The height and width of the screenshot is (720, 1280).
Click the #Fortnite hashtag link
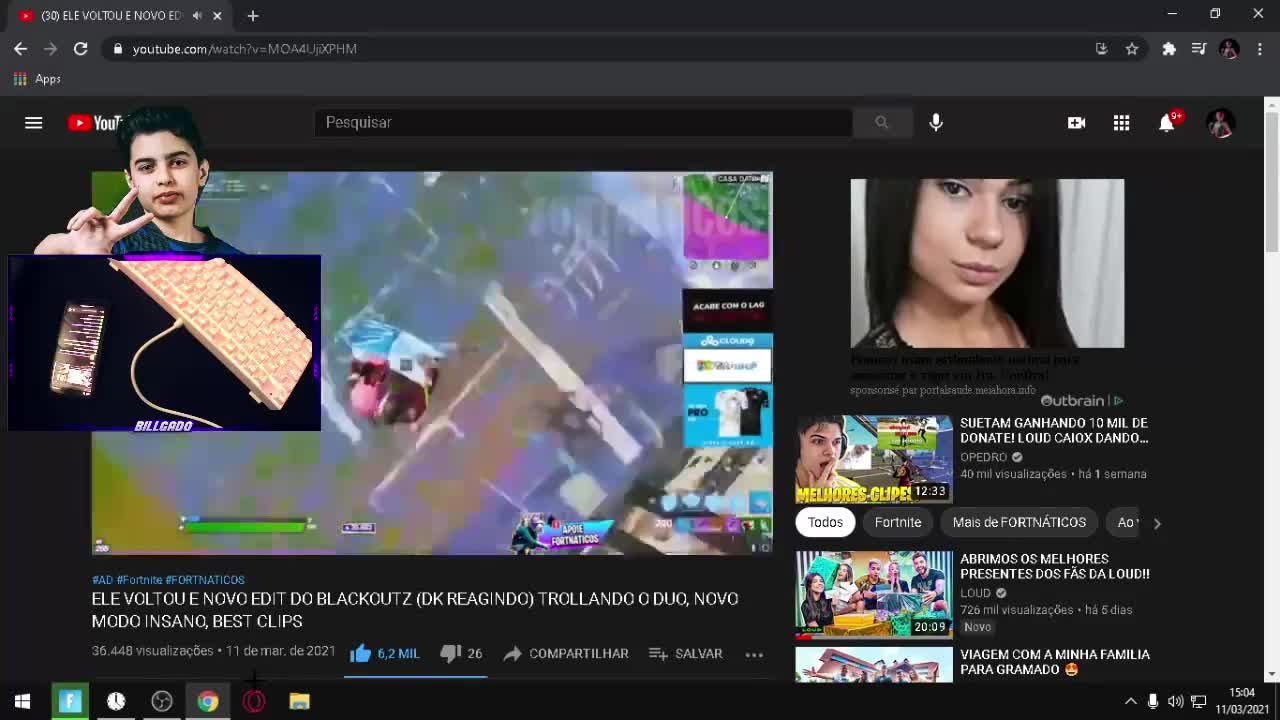point(139,580)
